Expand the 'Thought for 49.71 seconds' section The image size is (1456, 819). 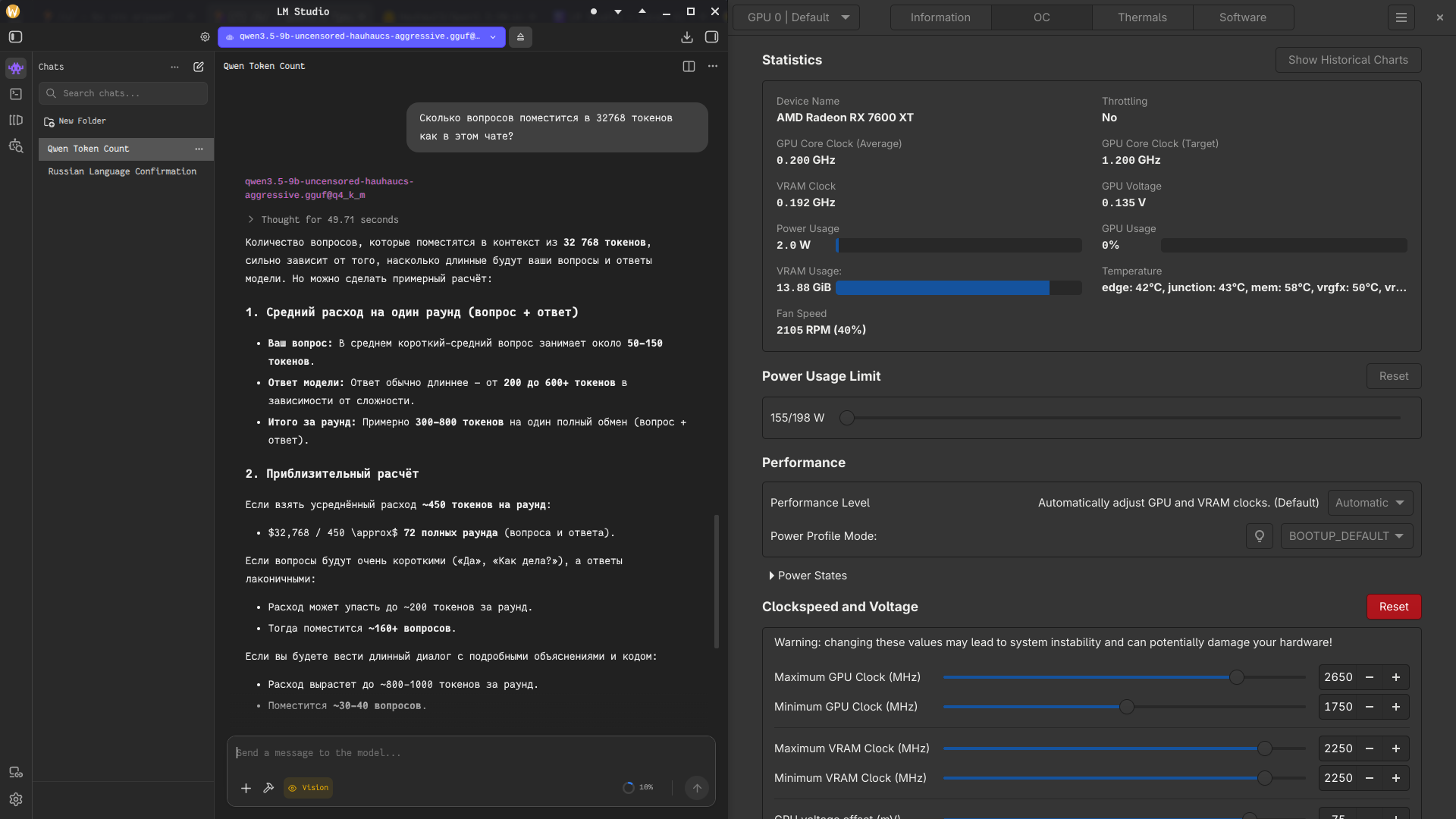322,220
